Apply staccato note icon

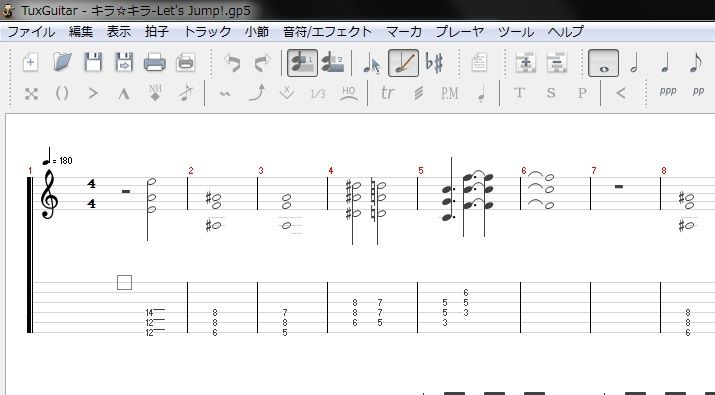481,94
